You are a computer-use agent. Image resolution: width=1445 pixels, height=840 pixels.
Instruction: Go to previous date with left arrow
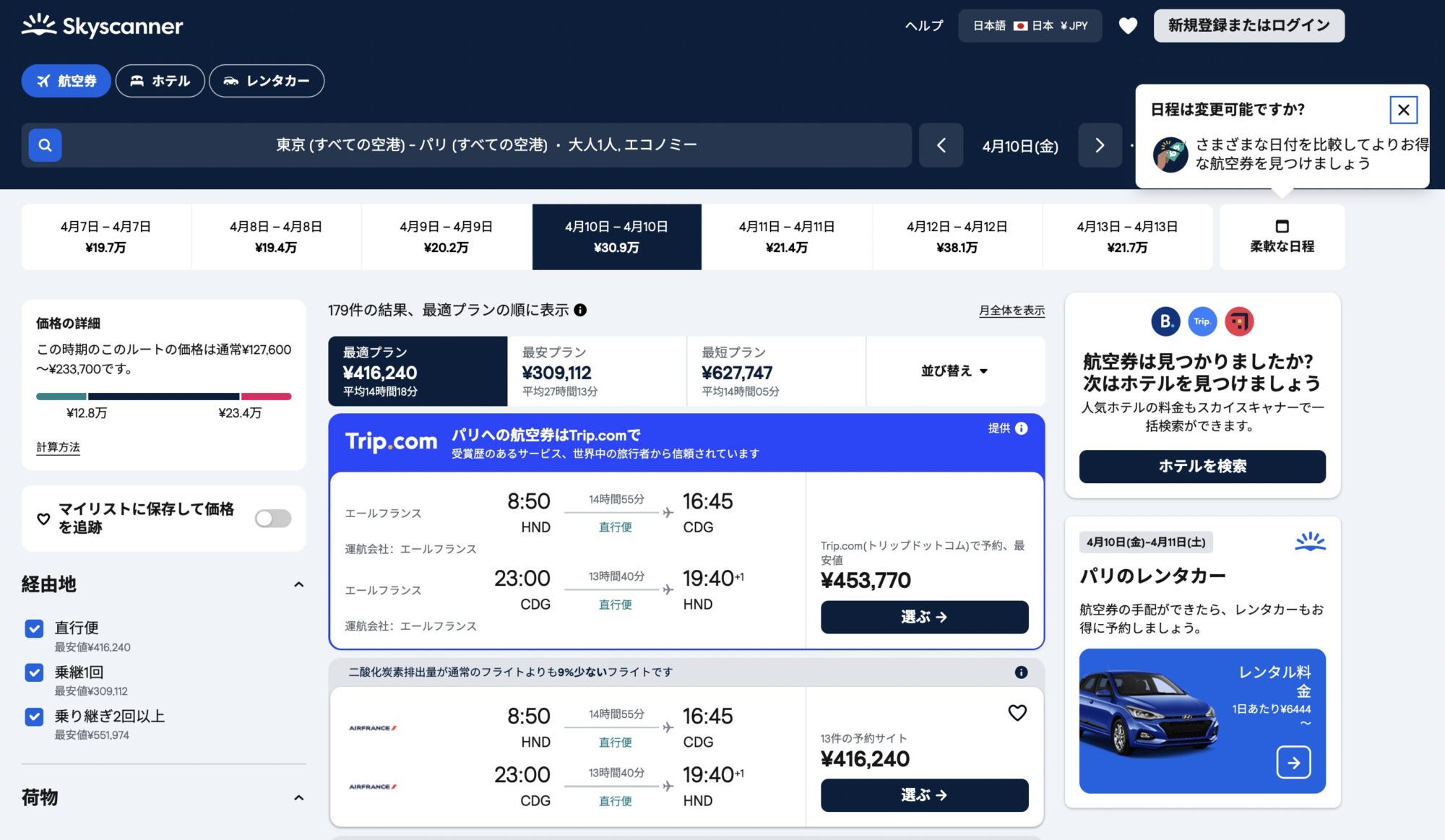click(x=941, y=146)
